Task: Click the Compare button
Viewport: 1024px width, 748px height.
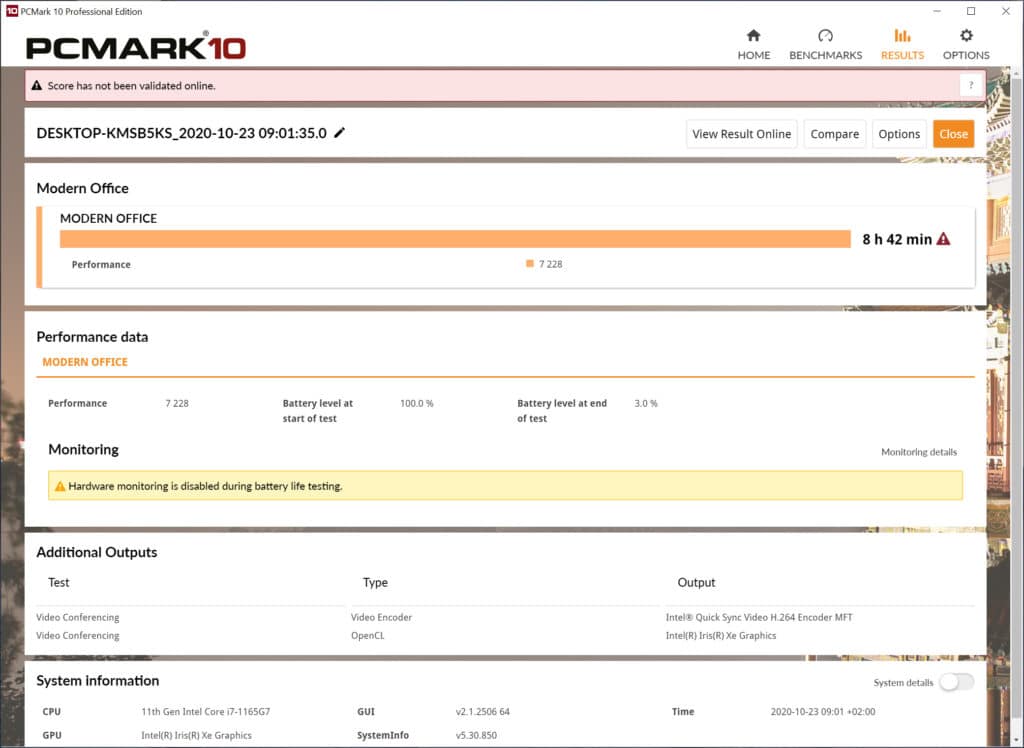Action: (x=835, y=134)
